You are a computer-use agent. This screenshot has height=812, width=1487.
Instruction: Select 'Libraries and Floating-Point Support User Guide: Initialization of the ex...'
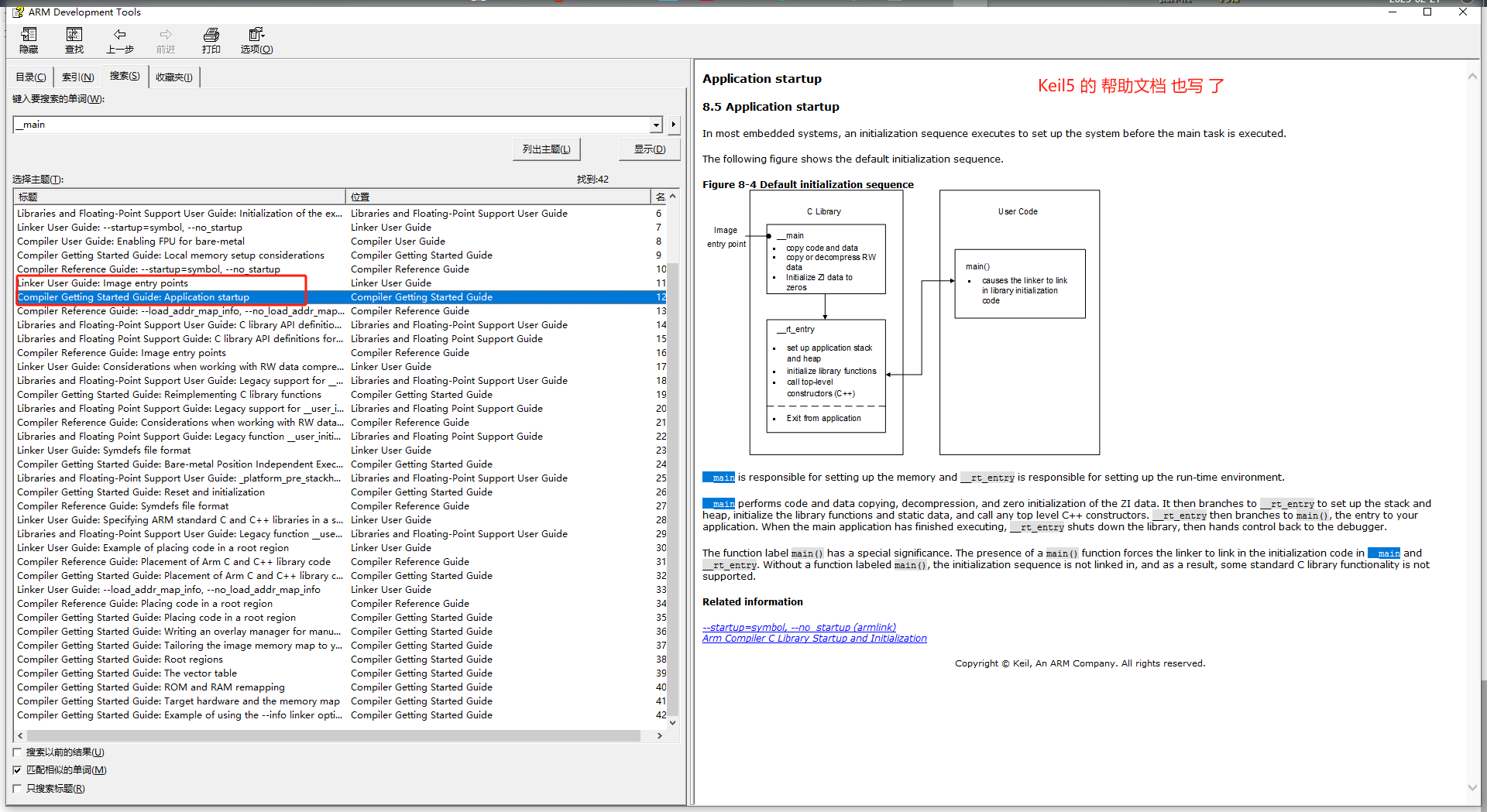180,214
